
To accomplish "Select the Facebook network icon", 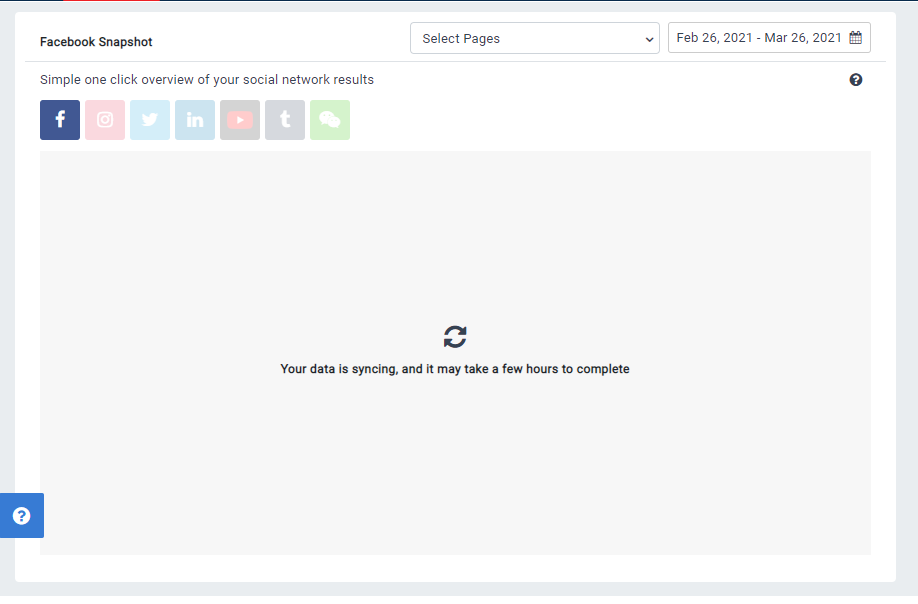I will [60, 120].
